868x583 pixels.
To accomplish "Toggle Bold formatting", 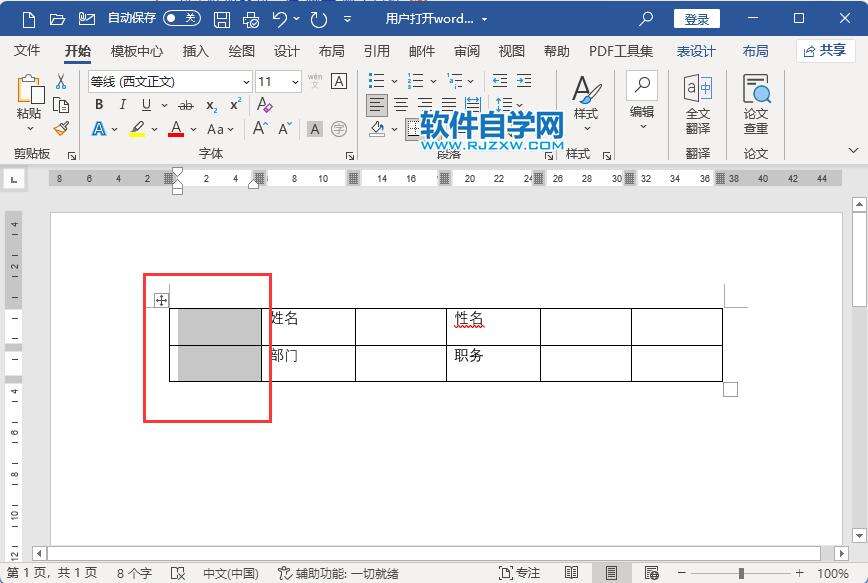I will (x=99, y=105).
